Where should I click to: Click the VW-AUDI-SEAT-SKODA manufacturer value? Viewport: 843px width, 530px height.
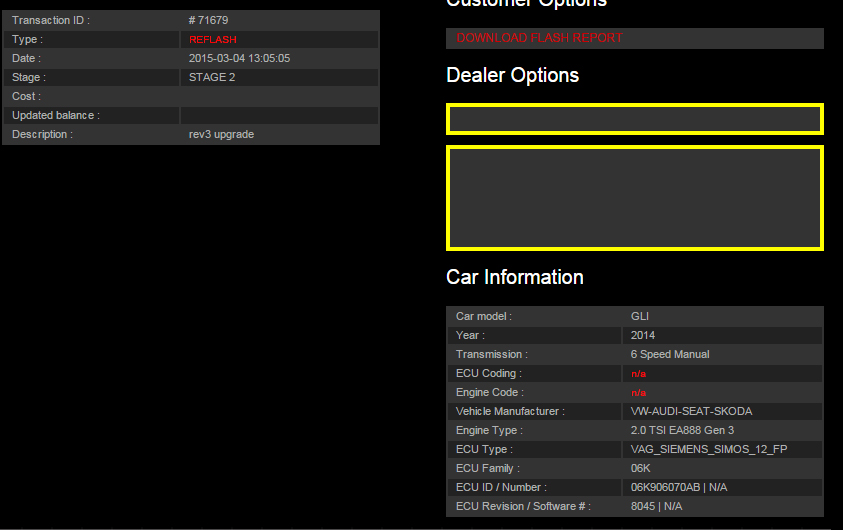point(691,412)
